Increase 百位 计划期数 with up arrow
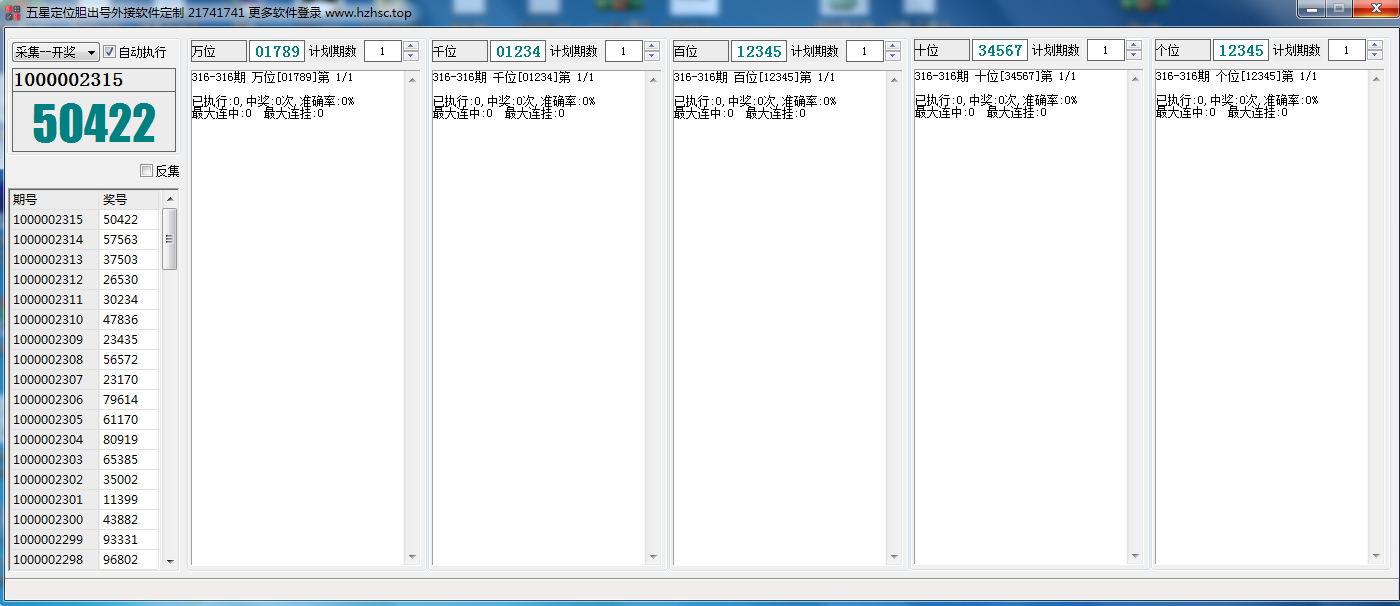The width and height of the screenshot is (1400, 606). [x=893, y=46]
